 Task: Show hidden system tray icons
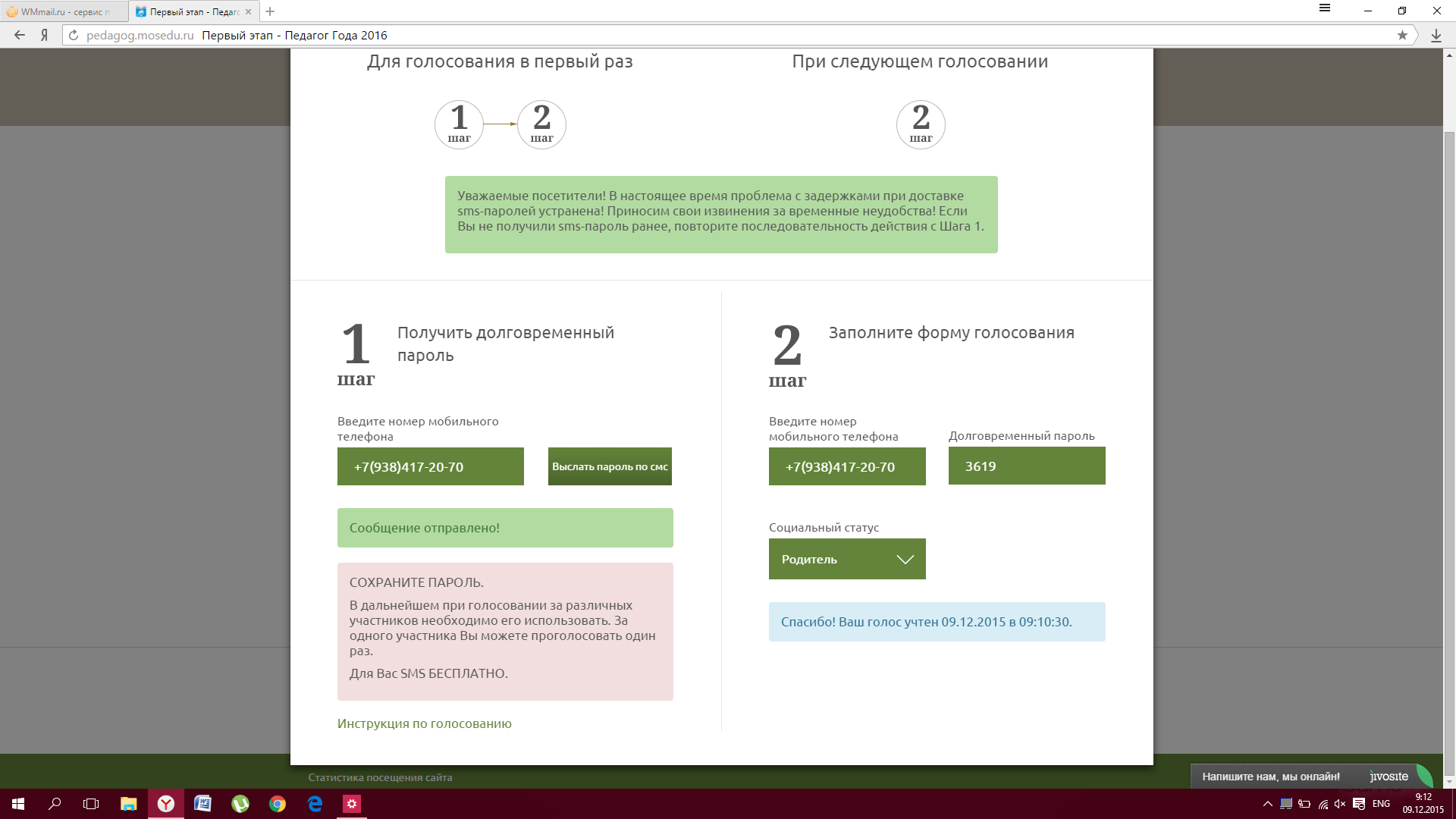[1267, 804]
